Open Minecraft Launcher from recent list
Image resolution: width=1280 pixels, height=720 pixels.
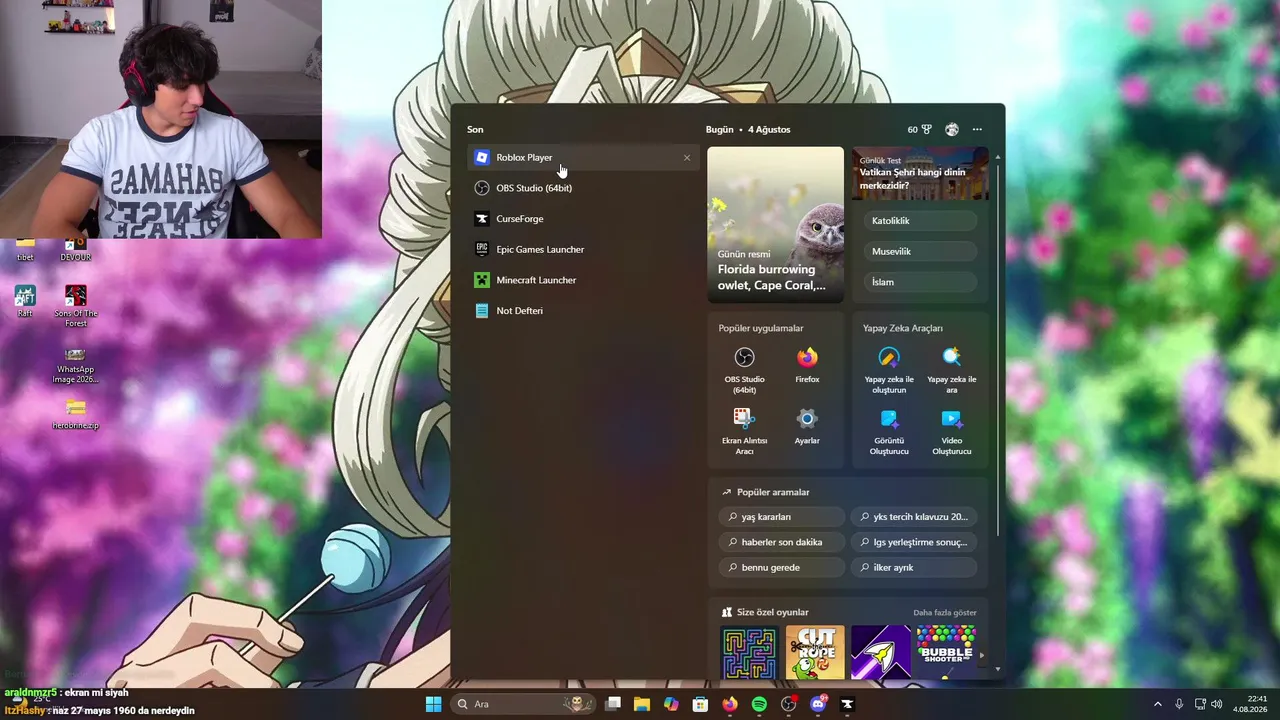click(583, 280)
